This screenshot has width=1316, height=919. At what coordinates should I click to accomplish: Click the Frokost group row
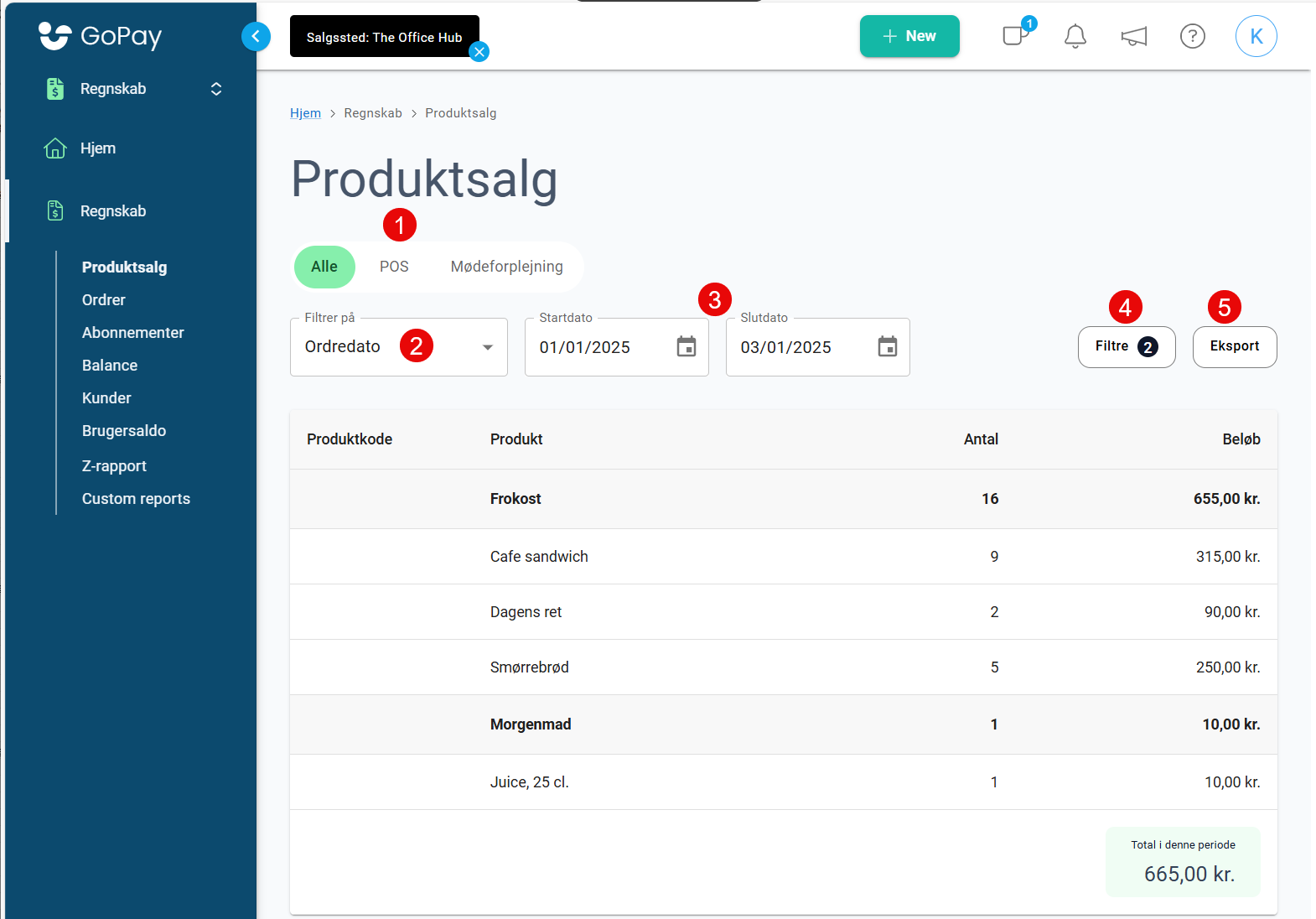pyautogui.click(x=784, y=499)
